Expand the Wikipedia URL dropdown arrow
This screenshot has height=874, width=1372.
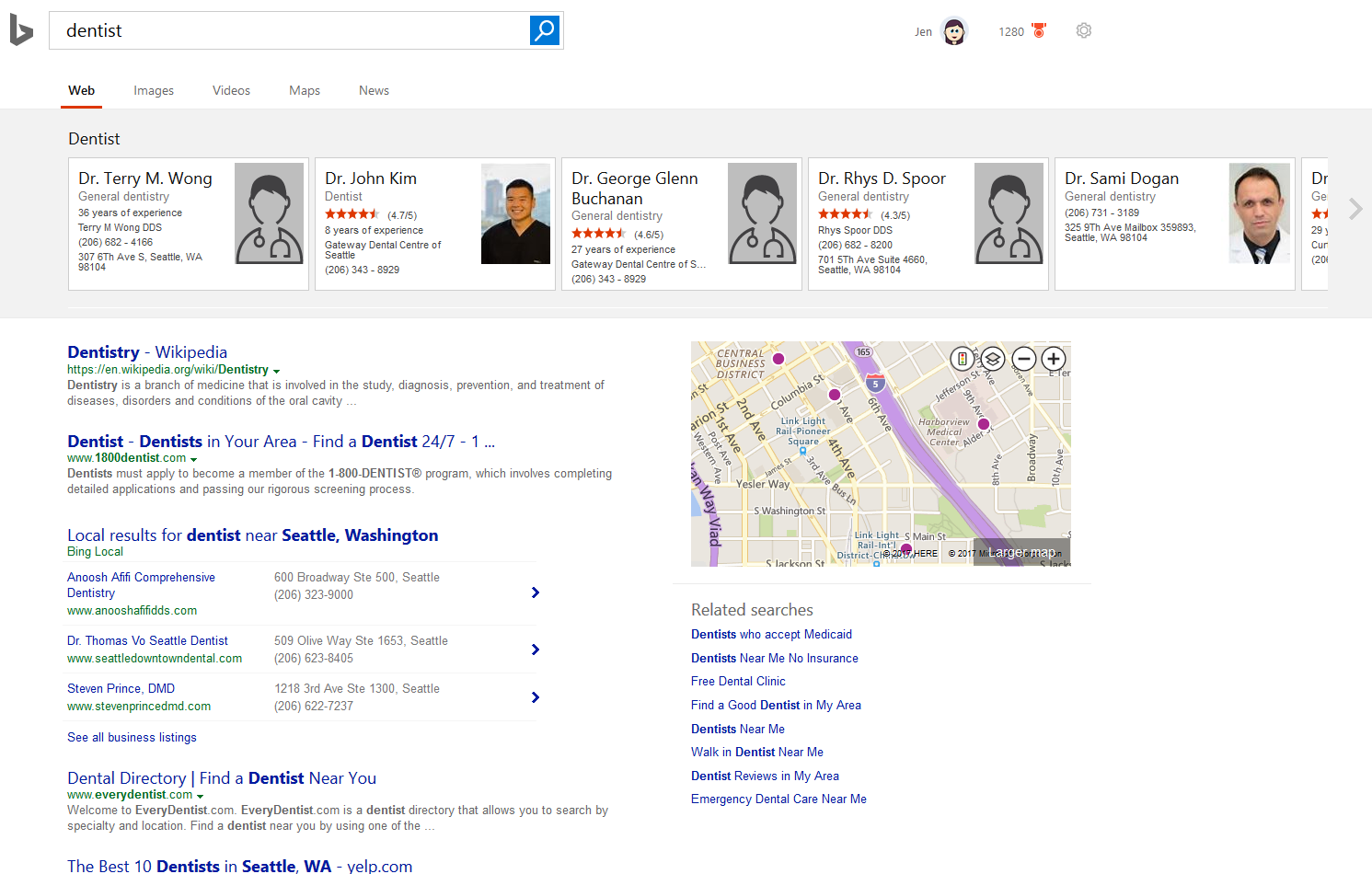(276, 371)
